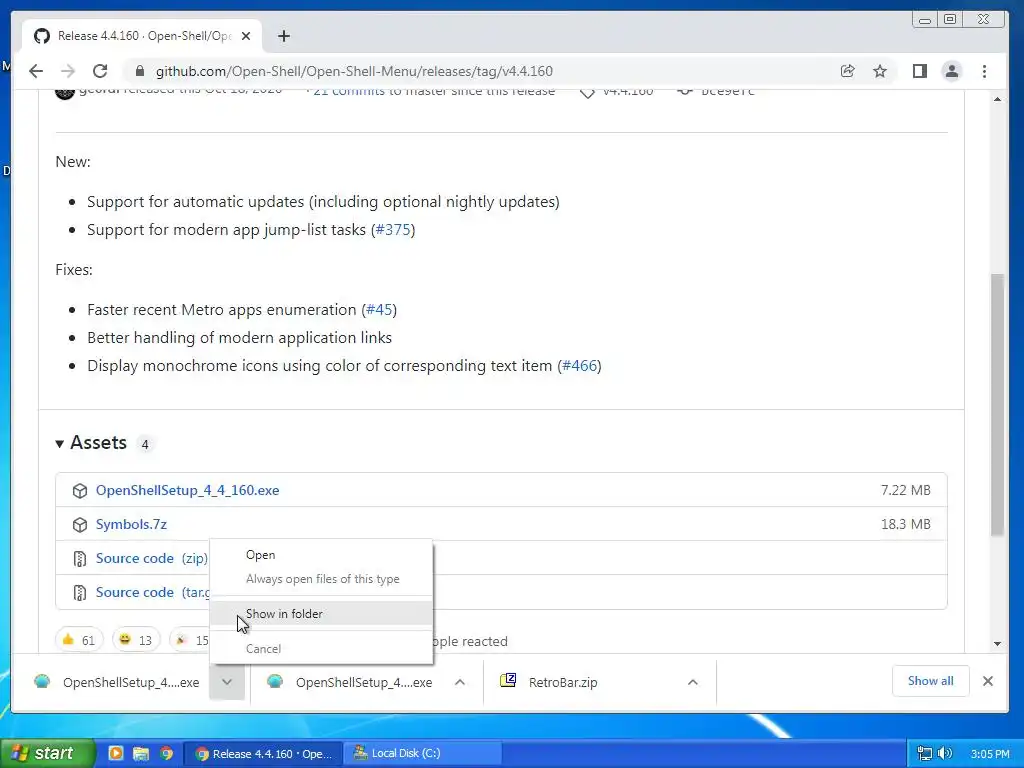Switch to Release 4.4.160 taskbar button

click(x=263, y=753)
